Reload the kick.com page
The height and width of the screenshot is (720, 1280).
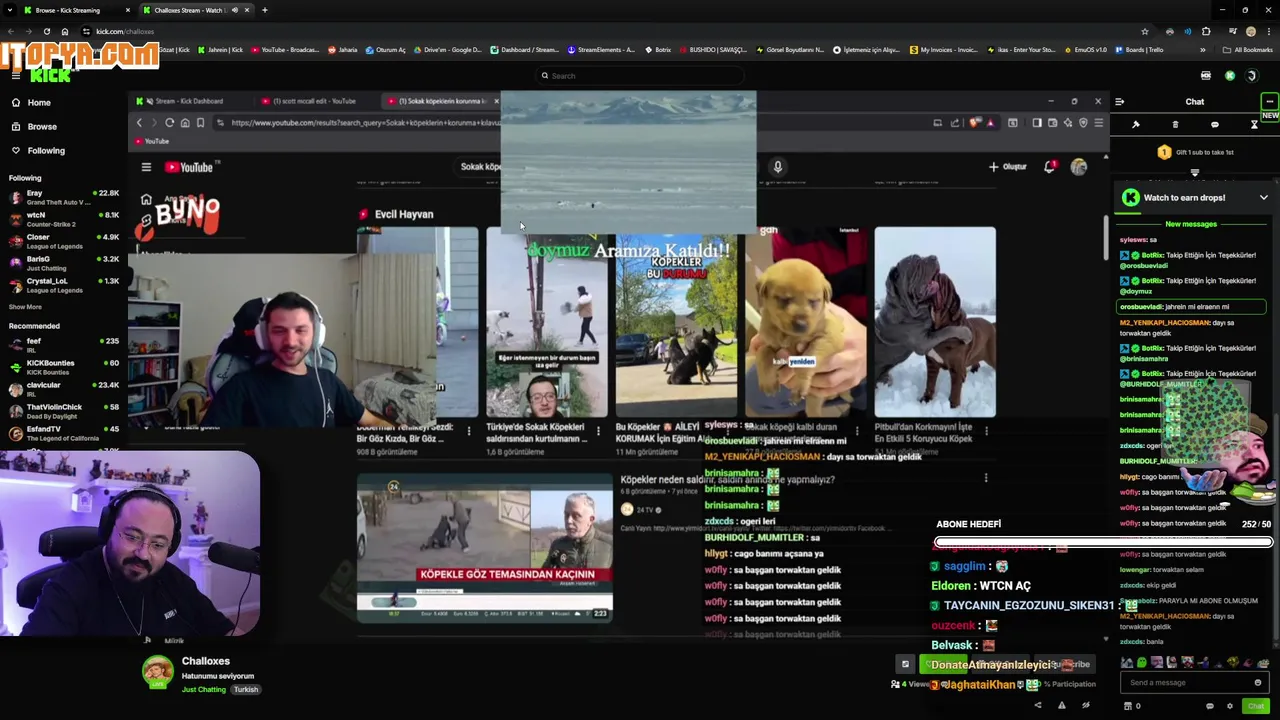(x=46, y=31)
